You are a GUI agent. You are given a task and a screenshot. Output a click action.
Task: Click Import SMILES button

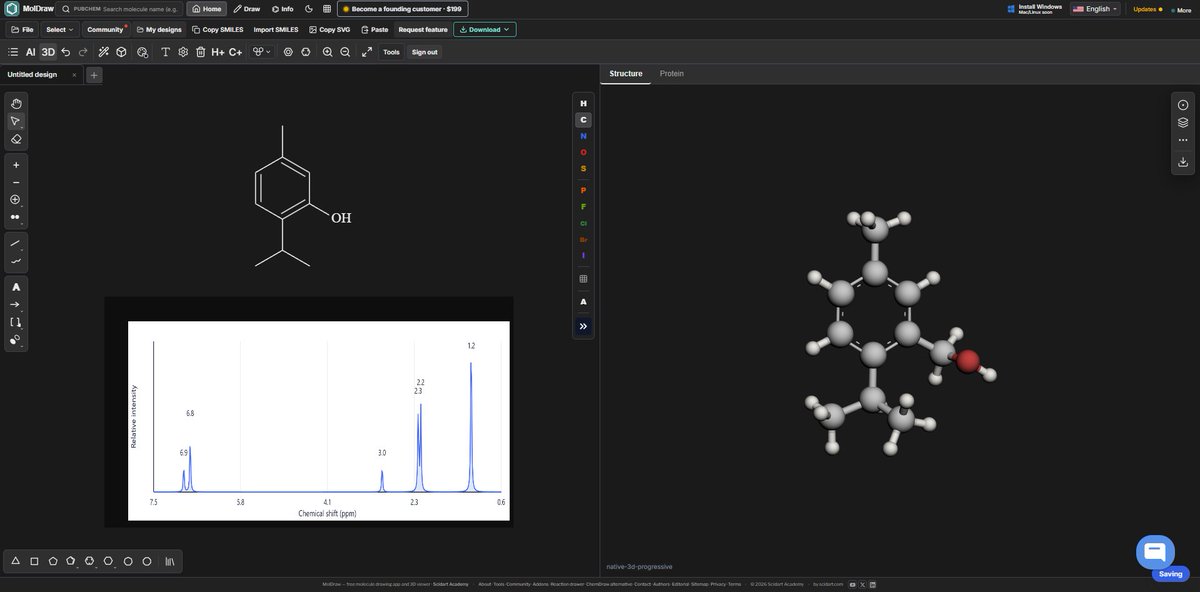point(276,30)
